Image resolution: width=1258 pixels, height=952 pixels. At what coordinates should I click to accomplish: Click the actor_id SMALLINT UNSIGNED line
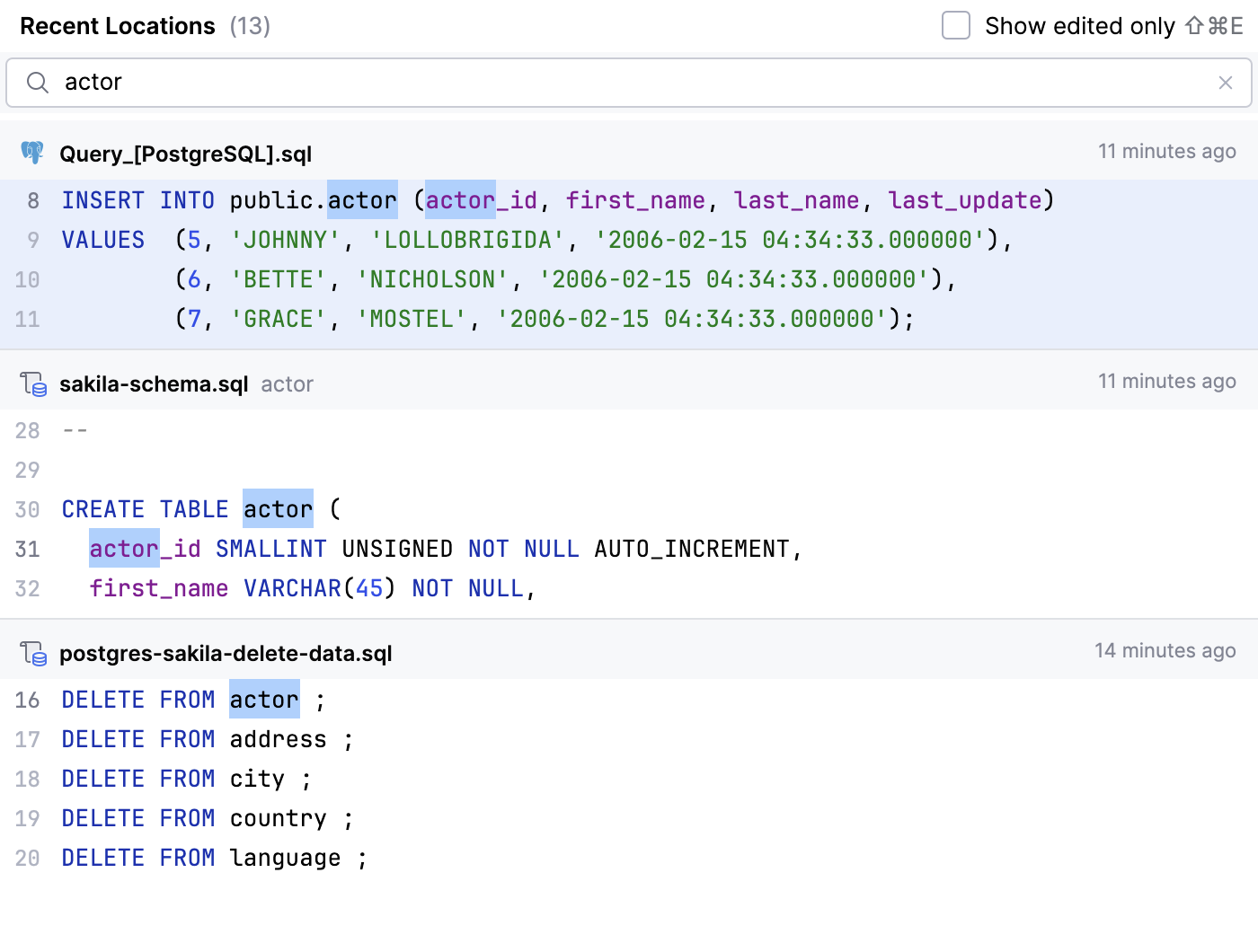[445, 549]
